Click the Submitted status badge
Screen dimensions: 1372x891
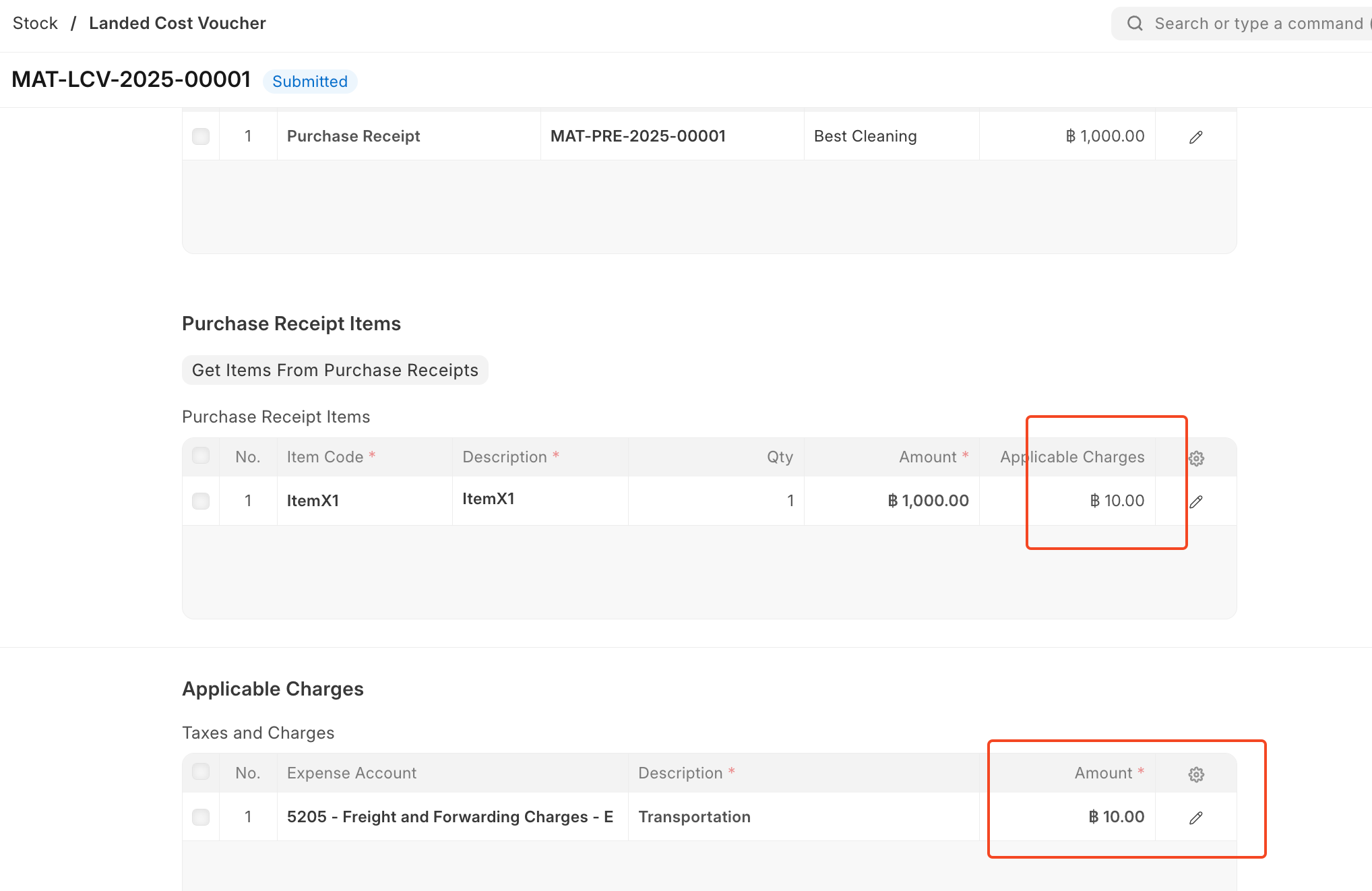[x=310, y=81]
